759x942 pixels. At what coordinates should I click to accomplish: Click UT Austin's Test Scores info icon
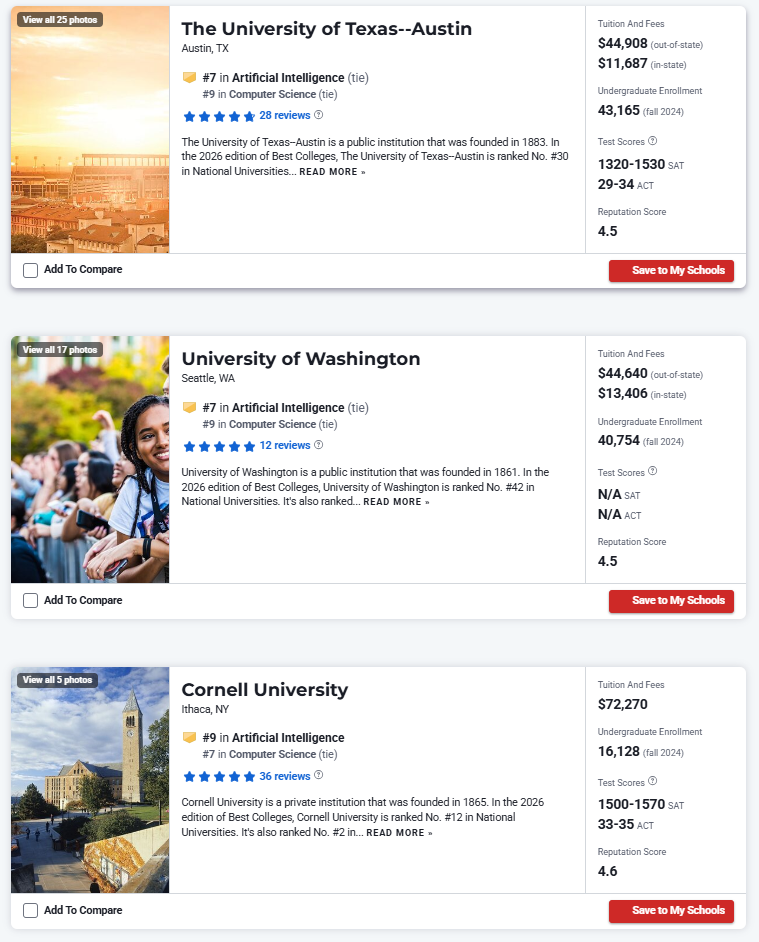[652, 141]
